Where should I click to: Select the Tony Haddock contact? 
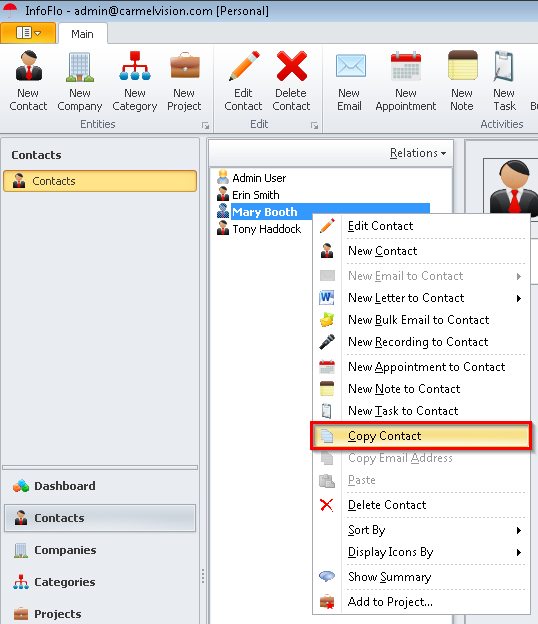coord(267,229)
